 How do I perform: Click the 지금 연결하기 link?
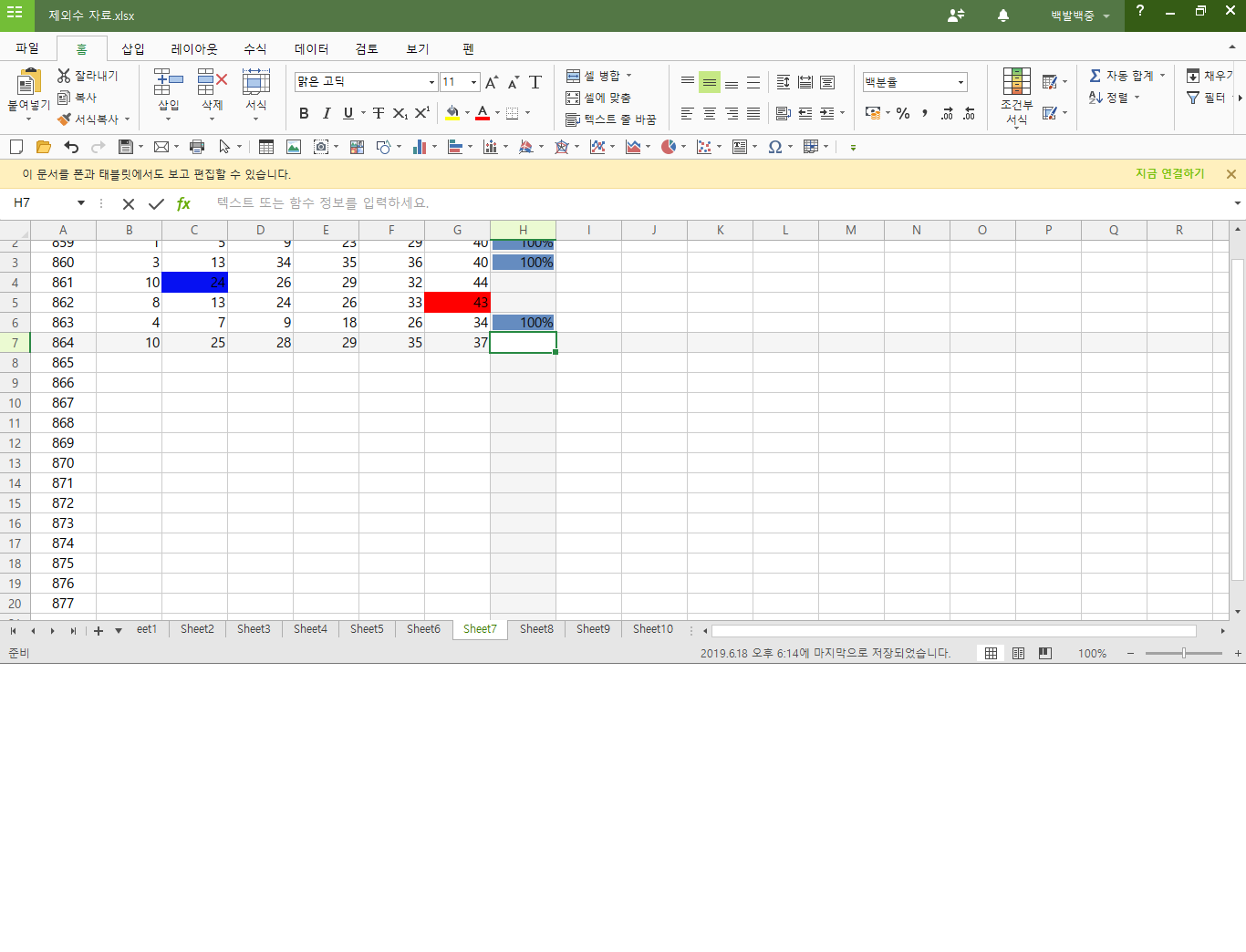point(1169,173)
